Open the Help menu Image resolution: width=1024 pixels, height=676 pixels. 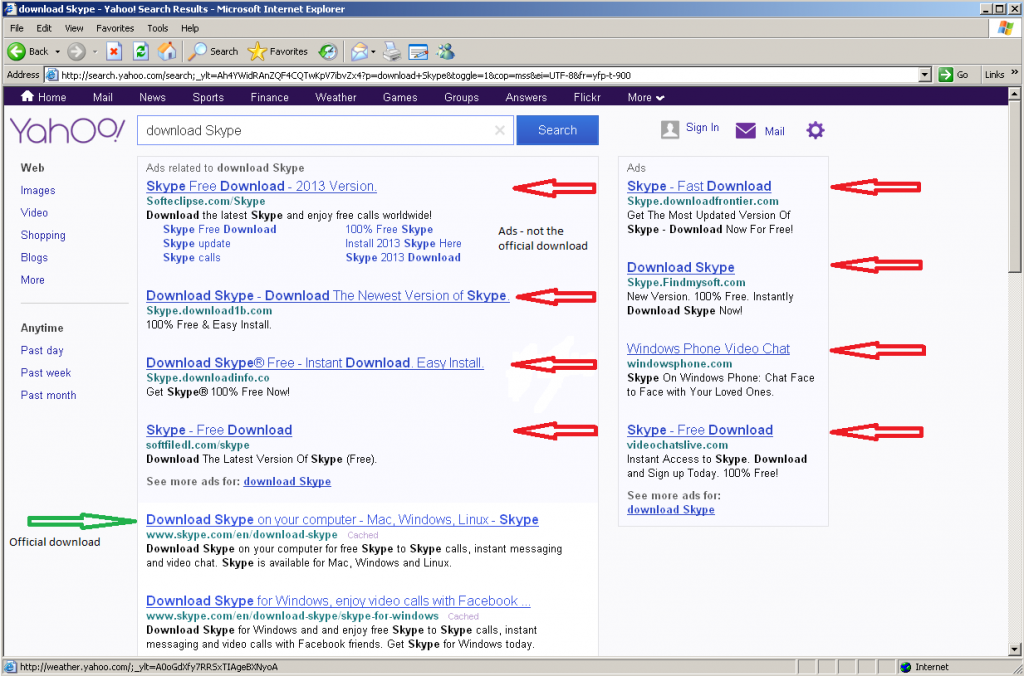[x=190, y=28]
